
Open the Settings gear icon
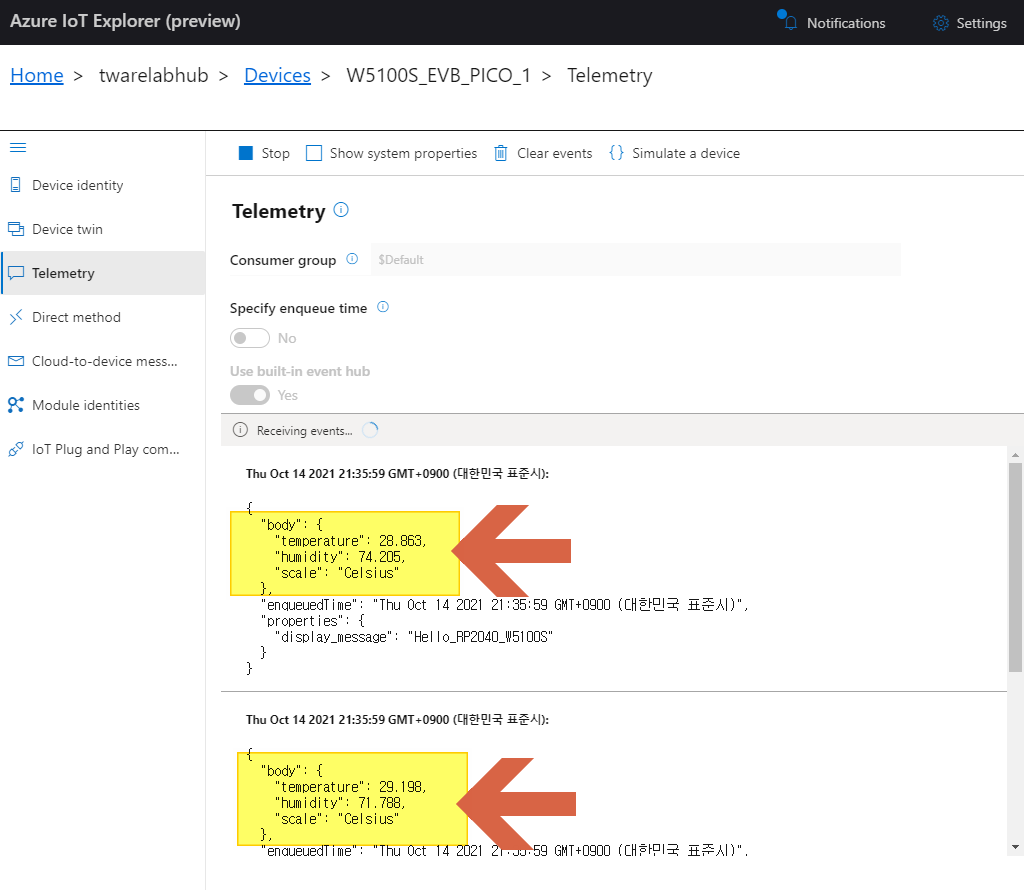tap(940, 23)
